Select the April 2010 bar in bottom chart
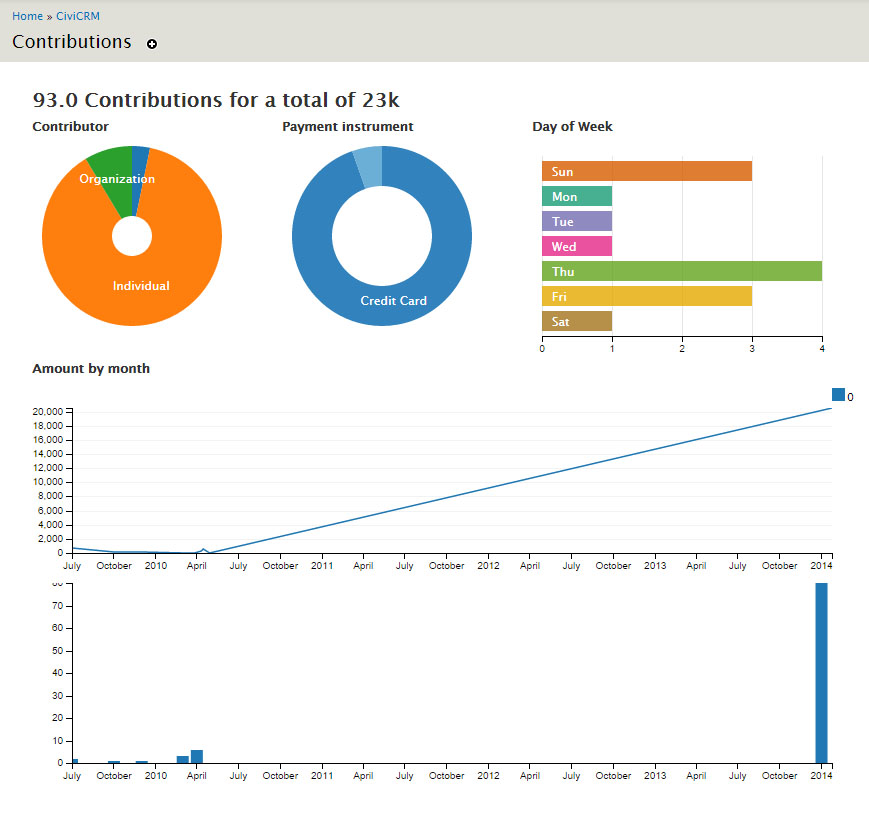This screenshot has width=869, height=821. point(197,756)
